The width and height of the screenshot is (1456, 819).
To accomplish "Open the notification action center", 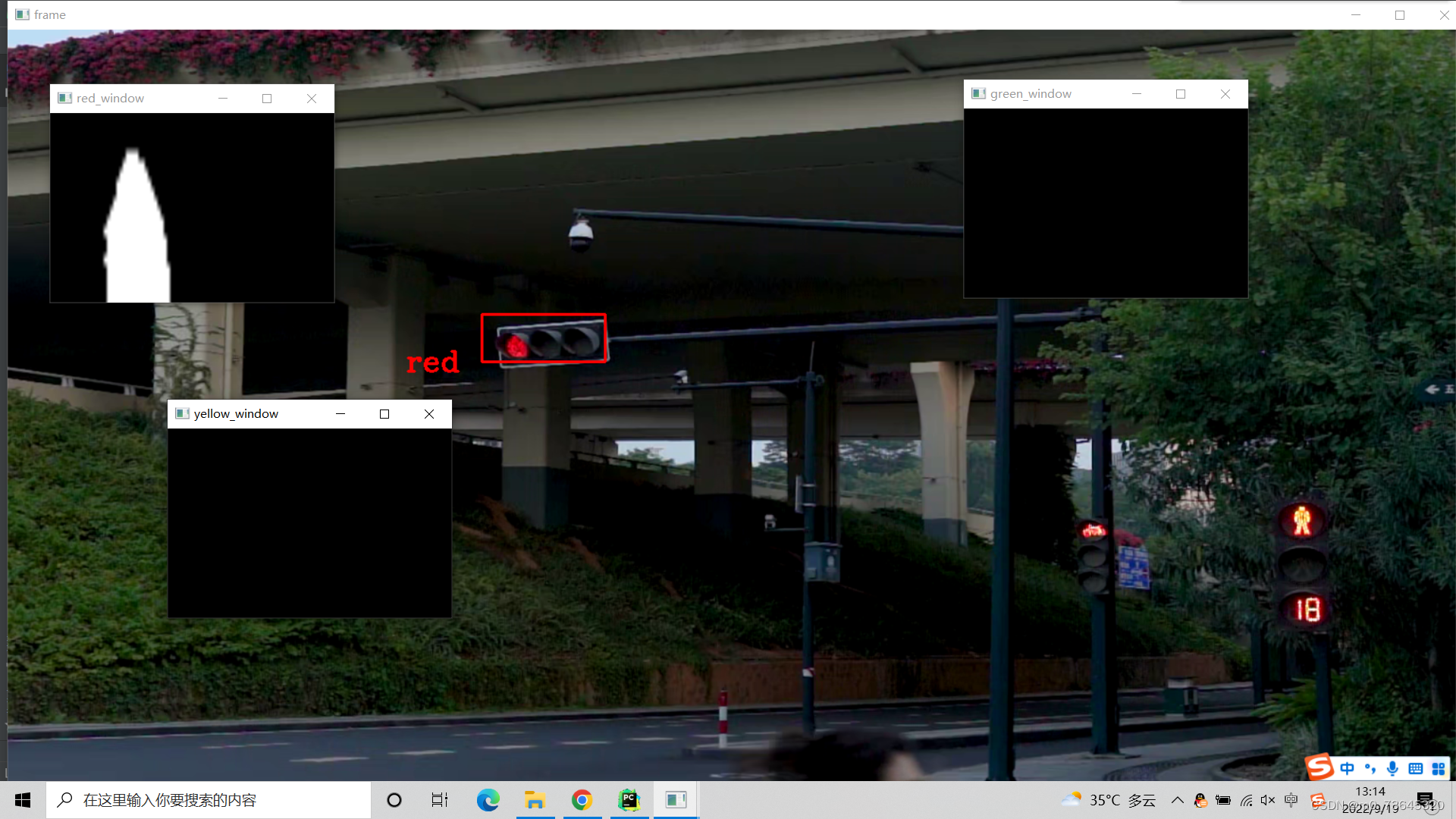I will [x=1425, y=800].
